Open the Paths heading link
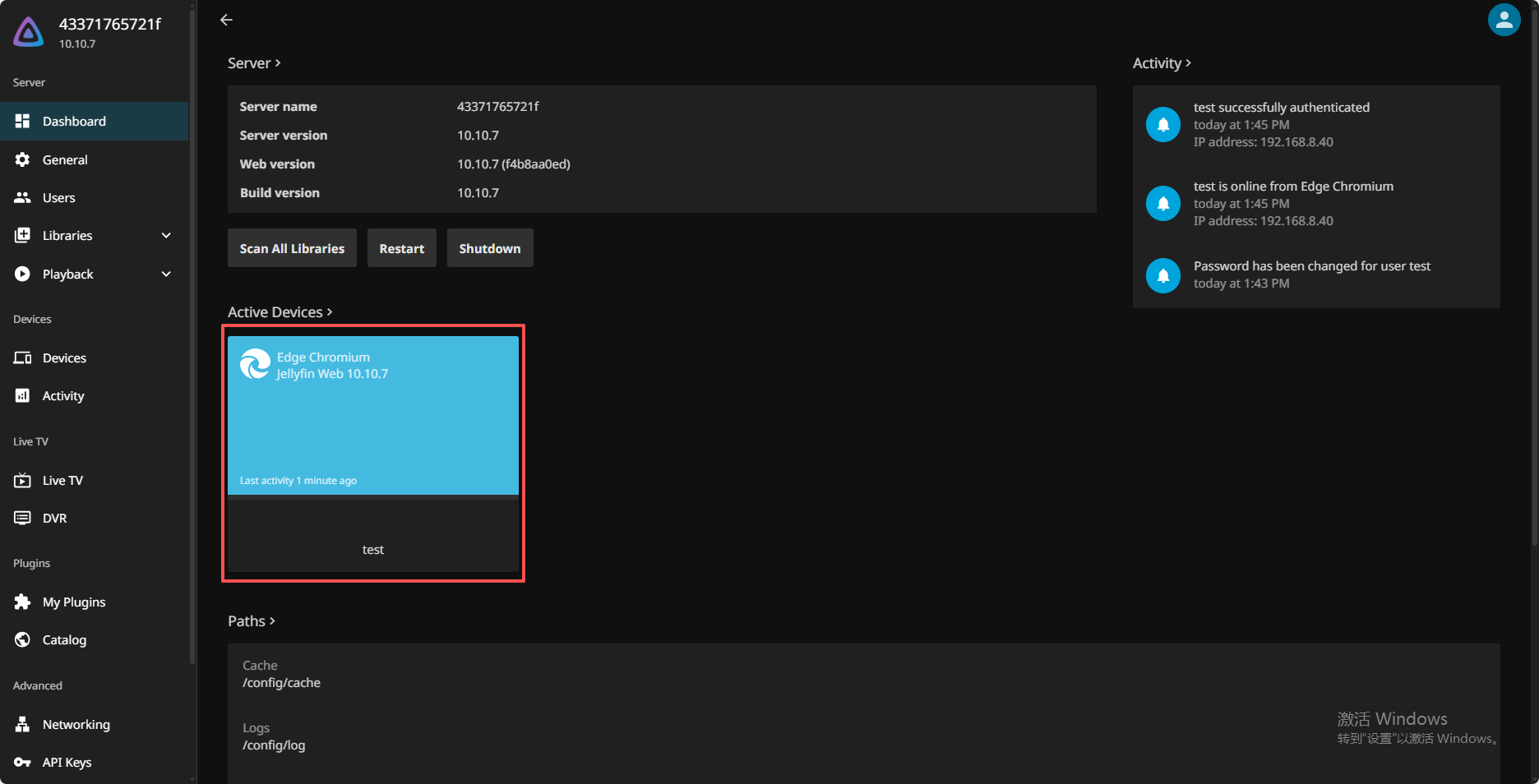Viewport: 1539px width, 784px height. (x=252, y=621)
